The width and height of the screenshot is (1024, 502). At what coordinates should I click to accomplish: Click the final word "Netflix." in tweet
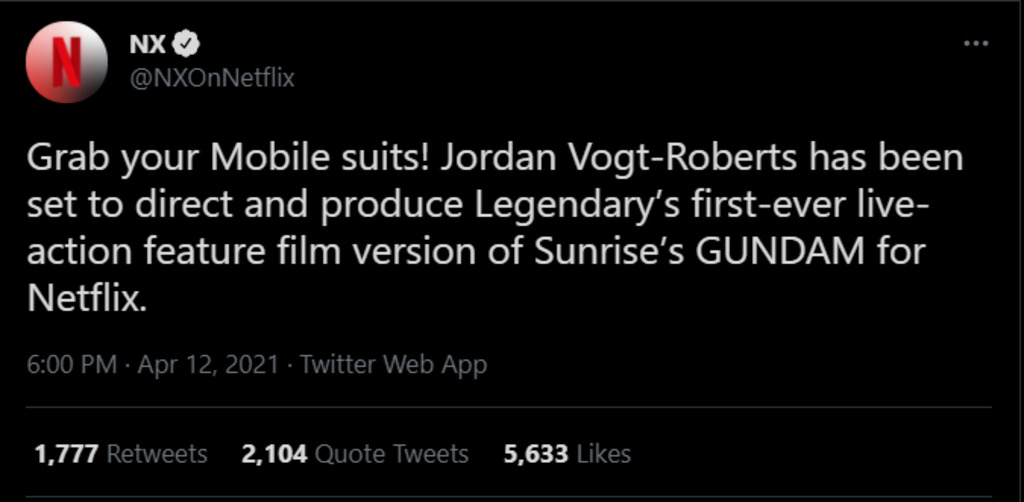(x=87, y=299)
